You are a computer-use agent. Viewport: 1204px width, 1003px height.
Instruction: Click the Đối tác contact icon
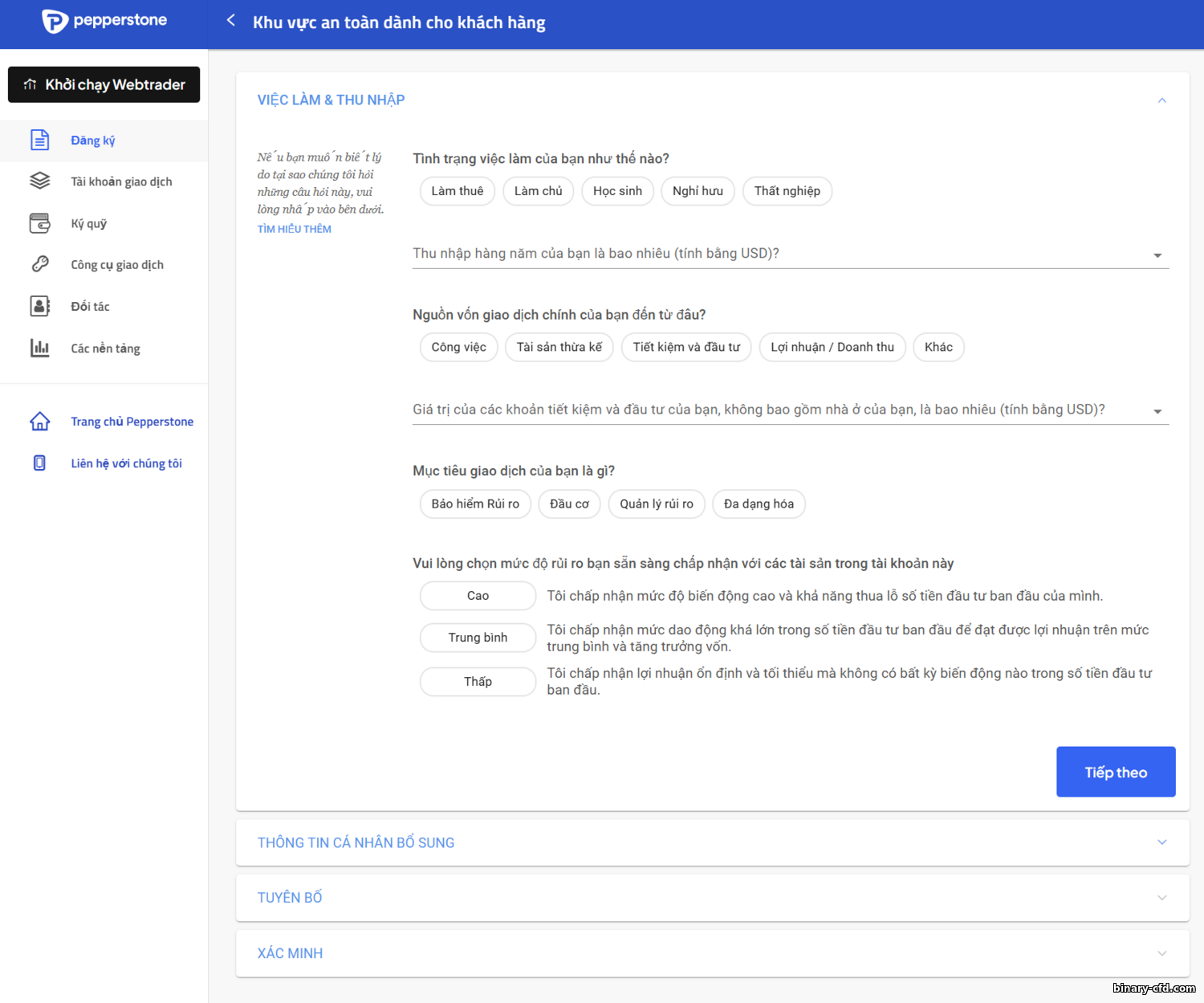(x=39, y=306)
